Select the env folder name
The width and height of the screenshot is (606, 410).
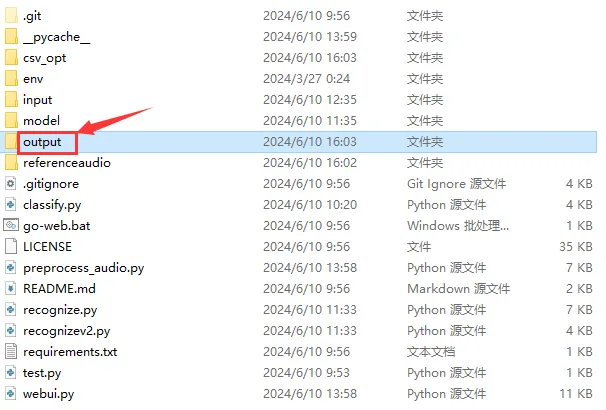coord(33,79)
